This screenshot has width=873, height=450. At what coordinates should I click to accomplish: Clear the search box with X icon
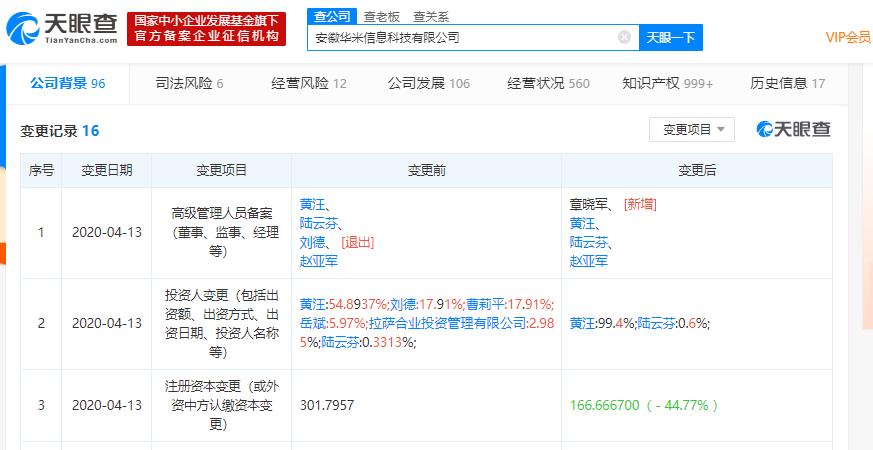[624, 38]
